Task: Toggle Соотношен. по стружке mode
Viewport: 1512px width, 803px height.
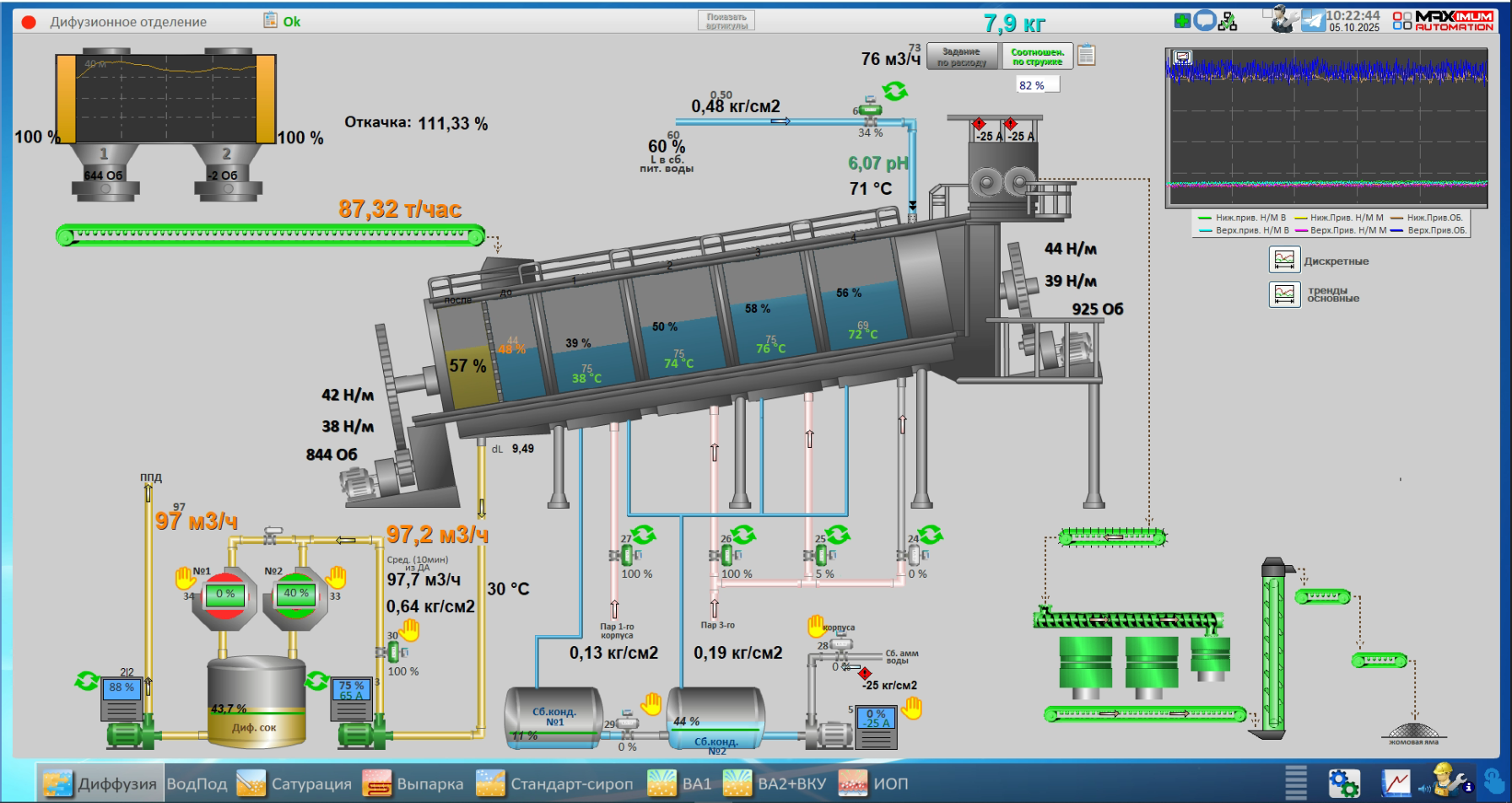Action: (1037, 57)
